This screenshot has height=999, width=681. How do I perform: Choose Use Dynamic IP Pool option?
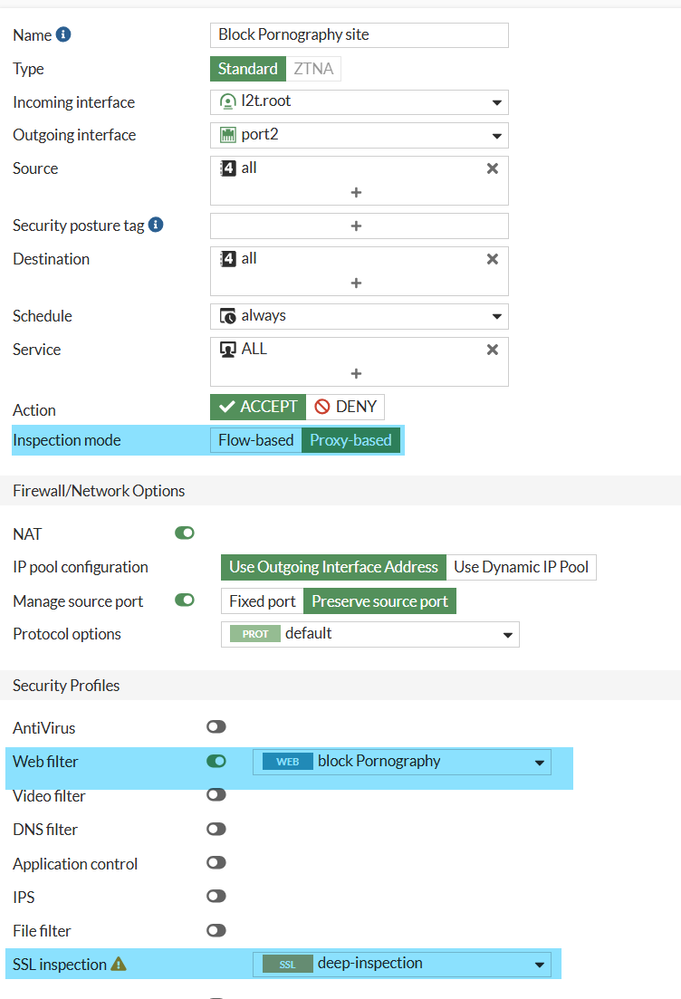(x=521, y=567)
